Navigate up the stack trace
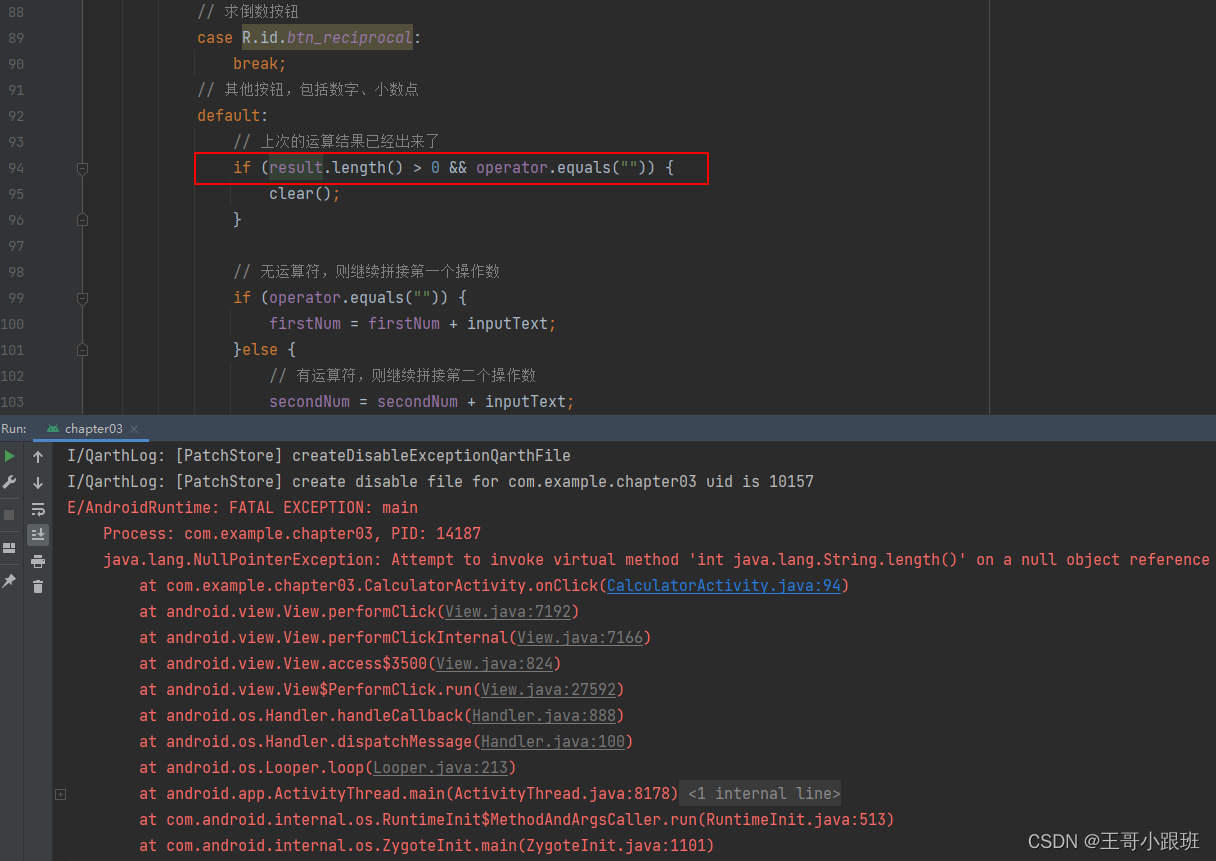This screenshot has height=861, width=1216. [x=37, y=456]
